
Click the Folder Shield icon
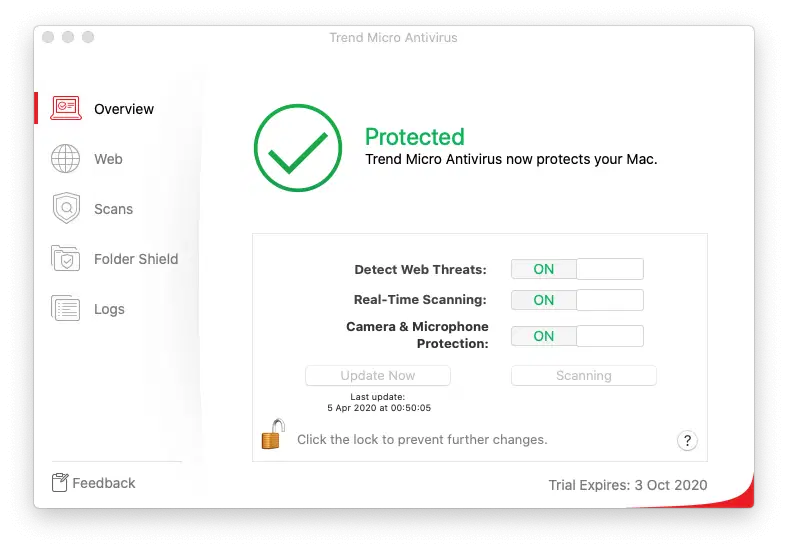66,258
